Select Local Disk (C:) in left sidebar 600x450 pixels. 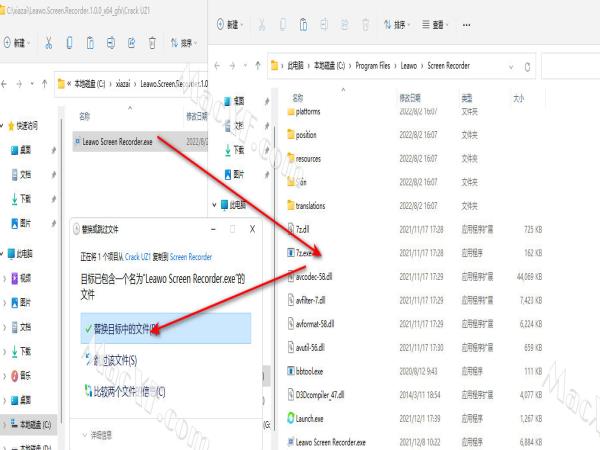[31, 424]
